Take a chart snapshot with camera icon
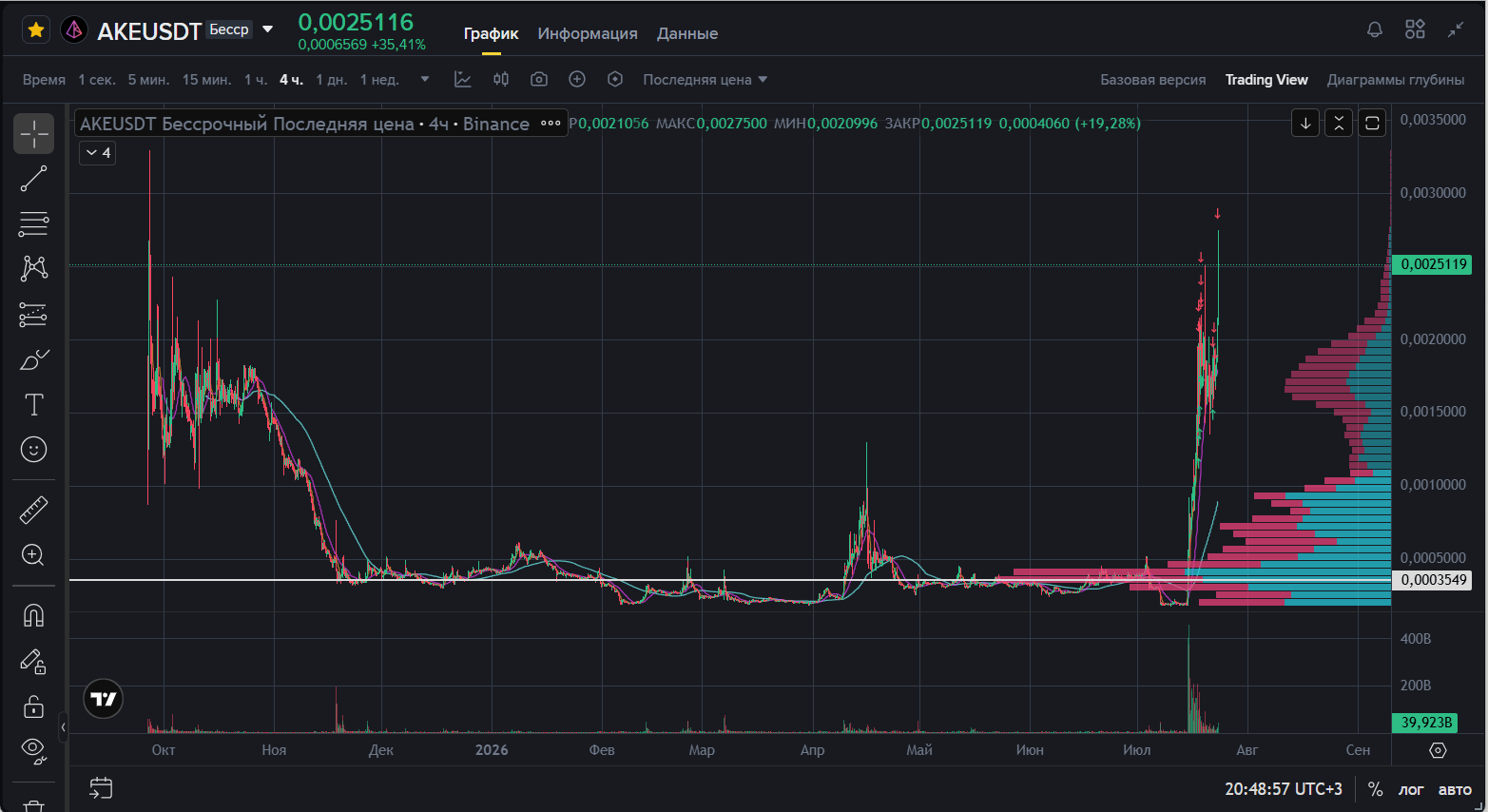The width and height of the screenshot is (1488, 812). [x=539, y=80]
